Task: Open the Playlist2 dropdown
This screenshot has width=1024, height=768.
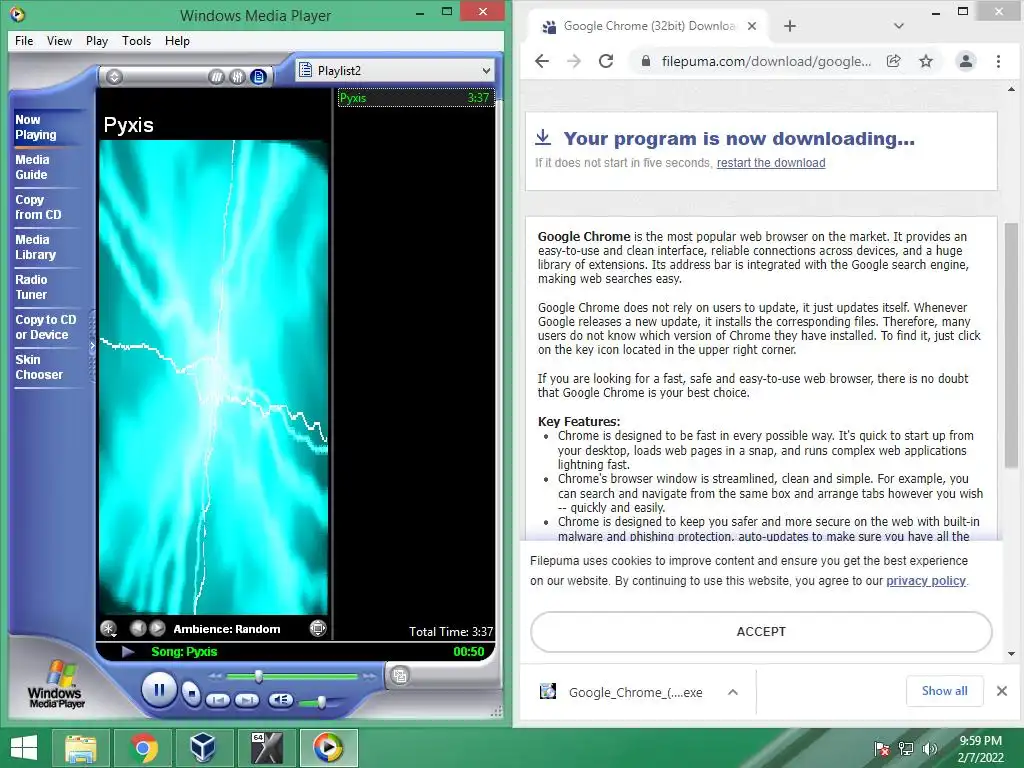Action: [x=395, y=71]
